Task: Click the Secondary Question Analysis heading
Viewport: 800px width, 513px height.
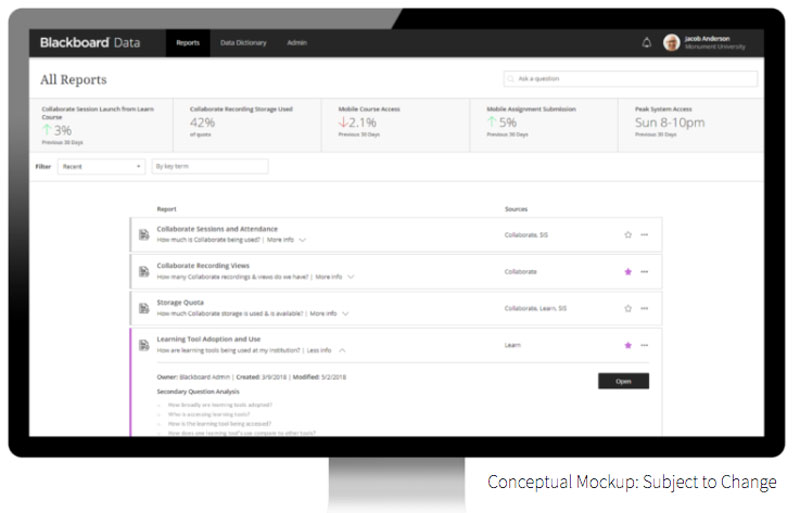Action: 198,392
